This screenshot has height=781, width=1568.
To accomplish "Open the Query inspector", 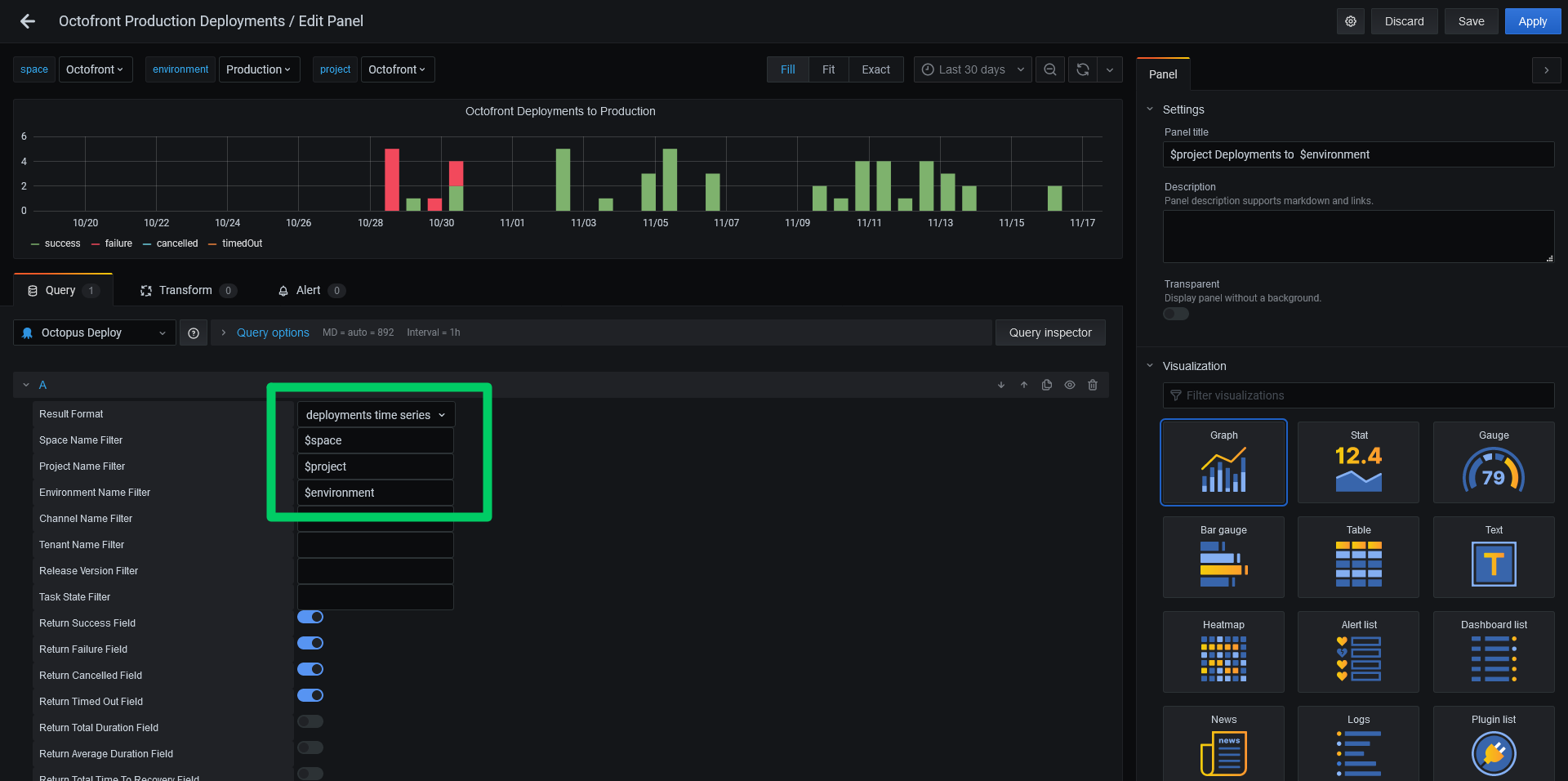I will coord(1050,332).
